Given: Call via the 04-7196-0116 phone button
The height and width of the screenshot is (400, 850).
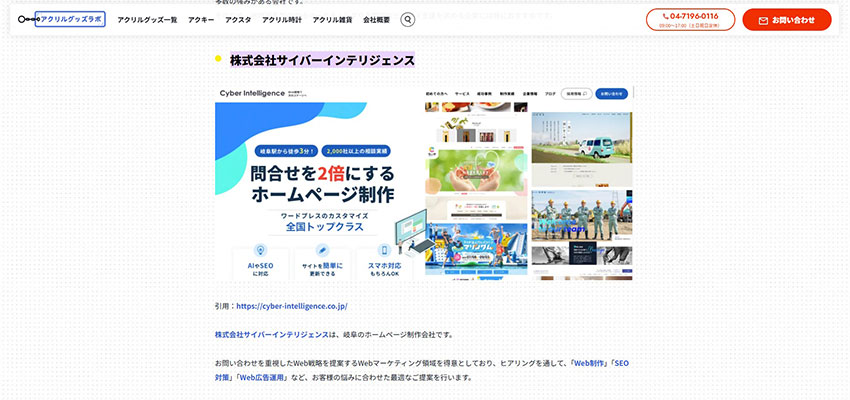Looking at the screenshot, I should tap(690, 20).
